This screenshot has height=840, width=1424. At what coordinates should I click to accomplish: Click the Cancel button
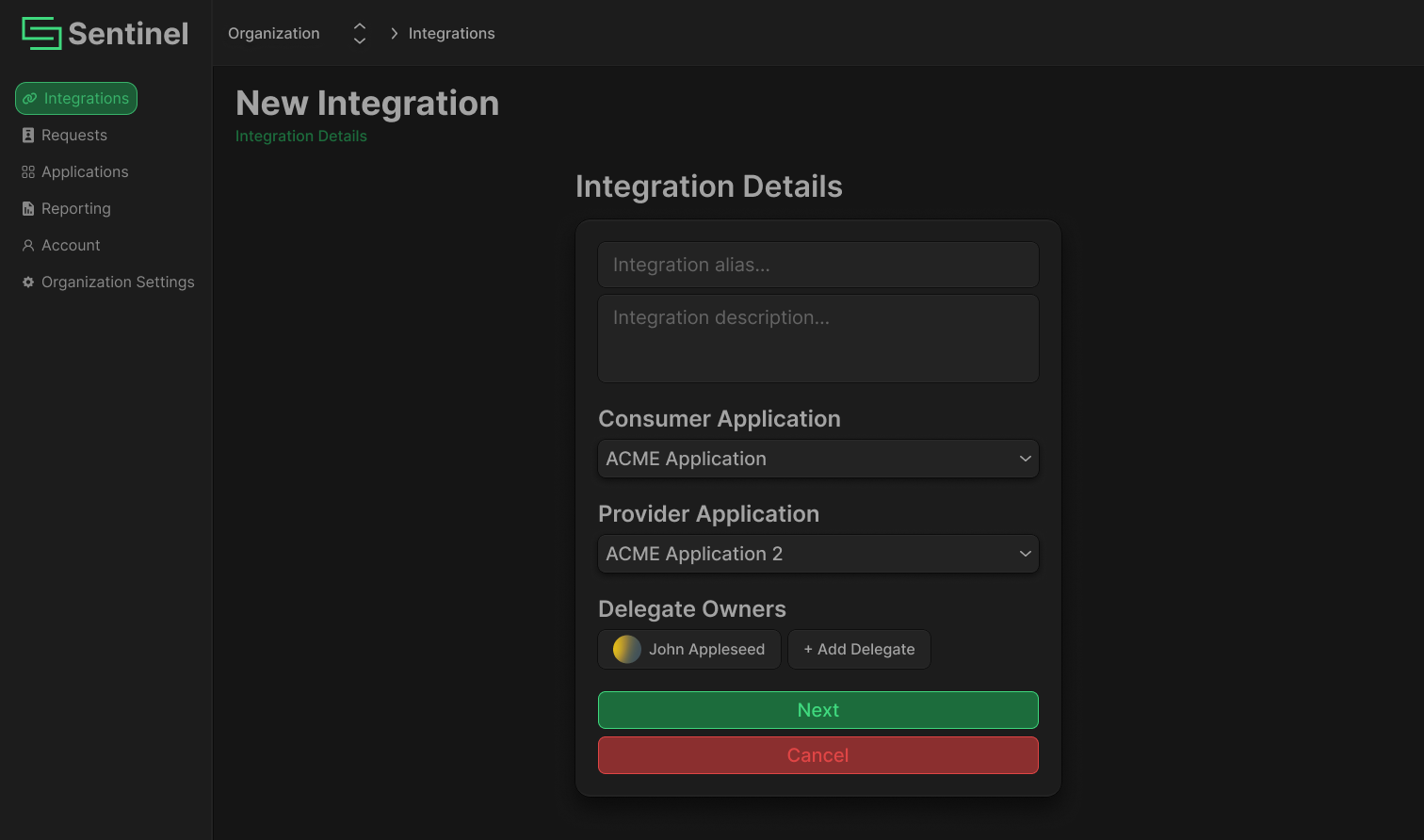point(818,755)
